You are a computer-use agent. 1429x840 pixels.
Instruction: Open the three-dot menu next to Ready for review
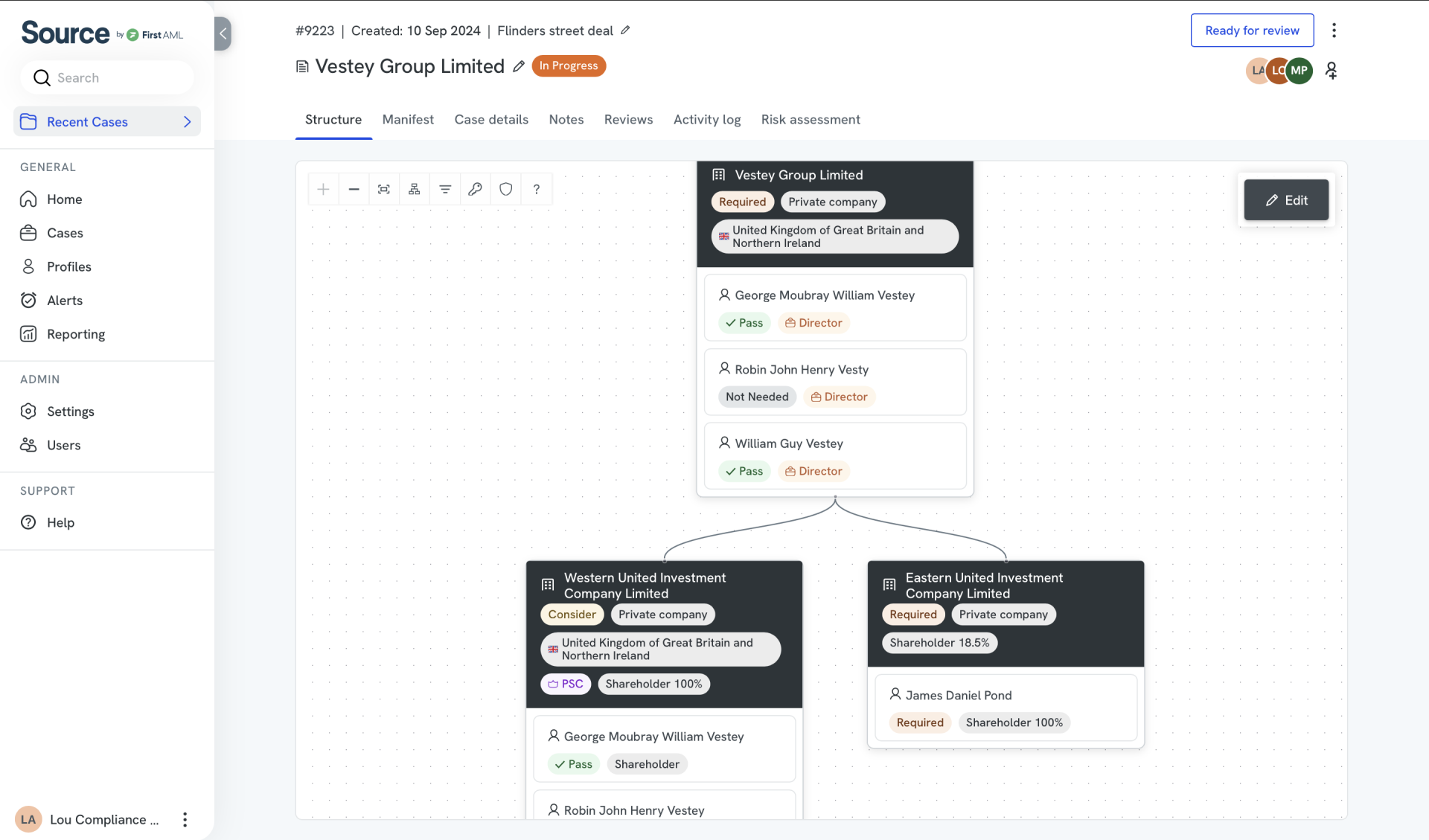point(1334,31)
